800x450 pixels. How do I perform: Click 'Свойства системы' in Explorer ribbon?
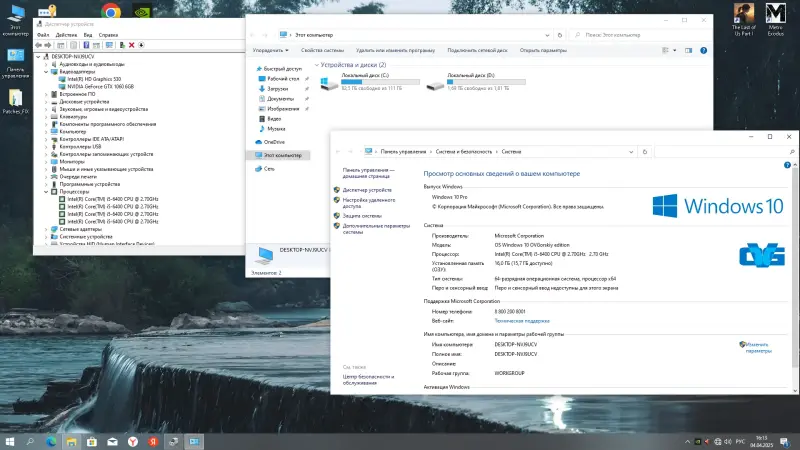tap(322, 51)
